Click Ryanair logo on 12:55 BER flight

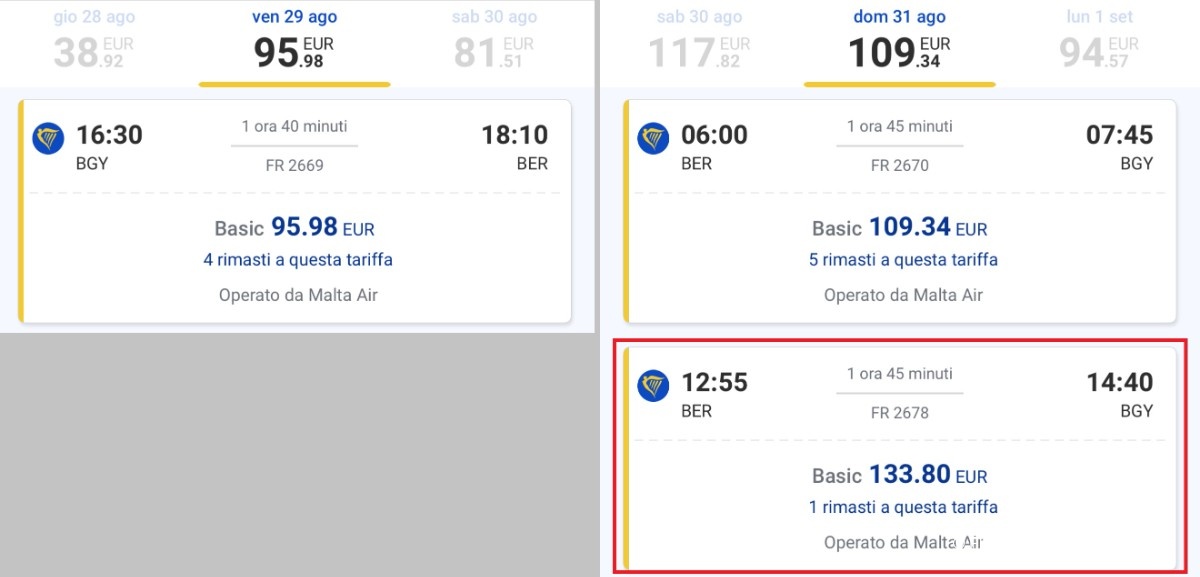[653, 386]
